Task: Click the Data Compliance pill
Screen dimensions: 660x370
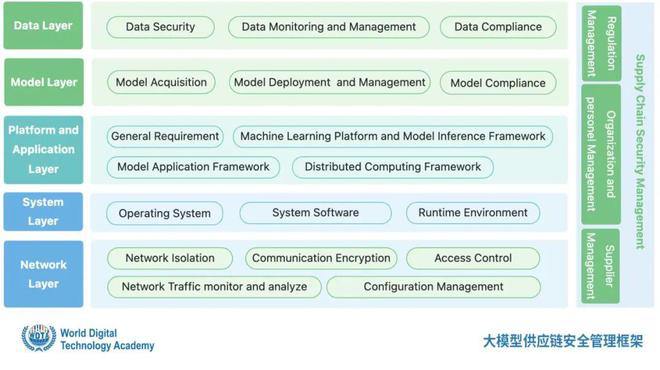Action: 498,27
